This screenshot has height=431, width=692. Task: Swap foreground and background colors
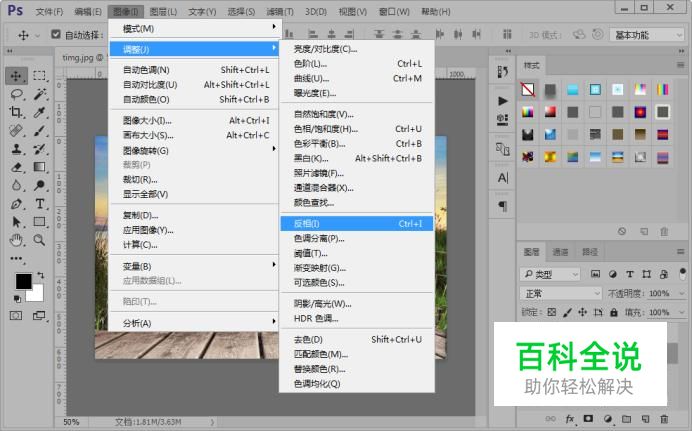point(41,275)
